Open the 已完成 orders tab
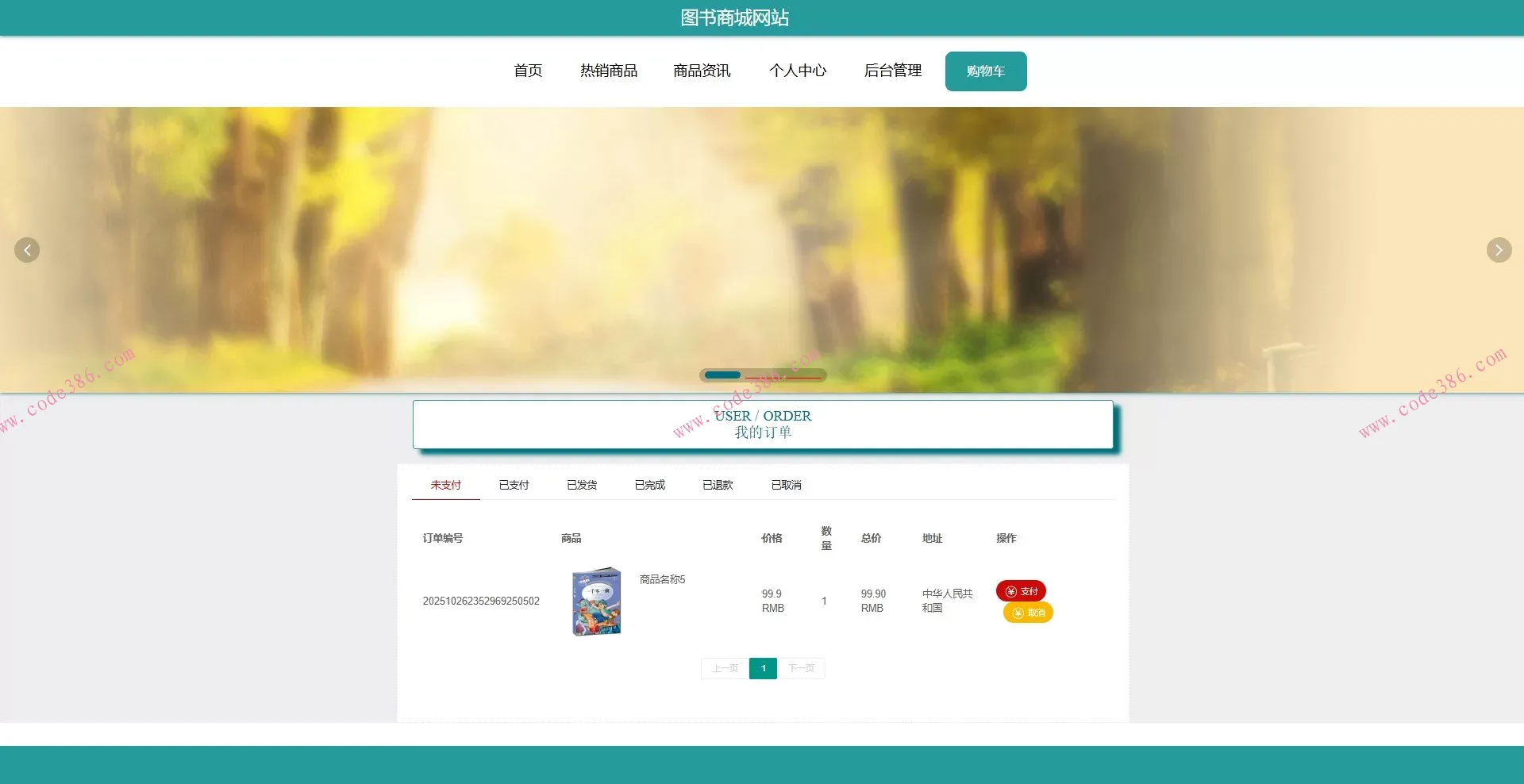 (649, 485)
